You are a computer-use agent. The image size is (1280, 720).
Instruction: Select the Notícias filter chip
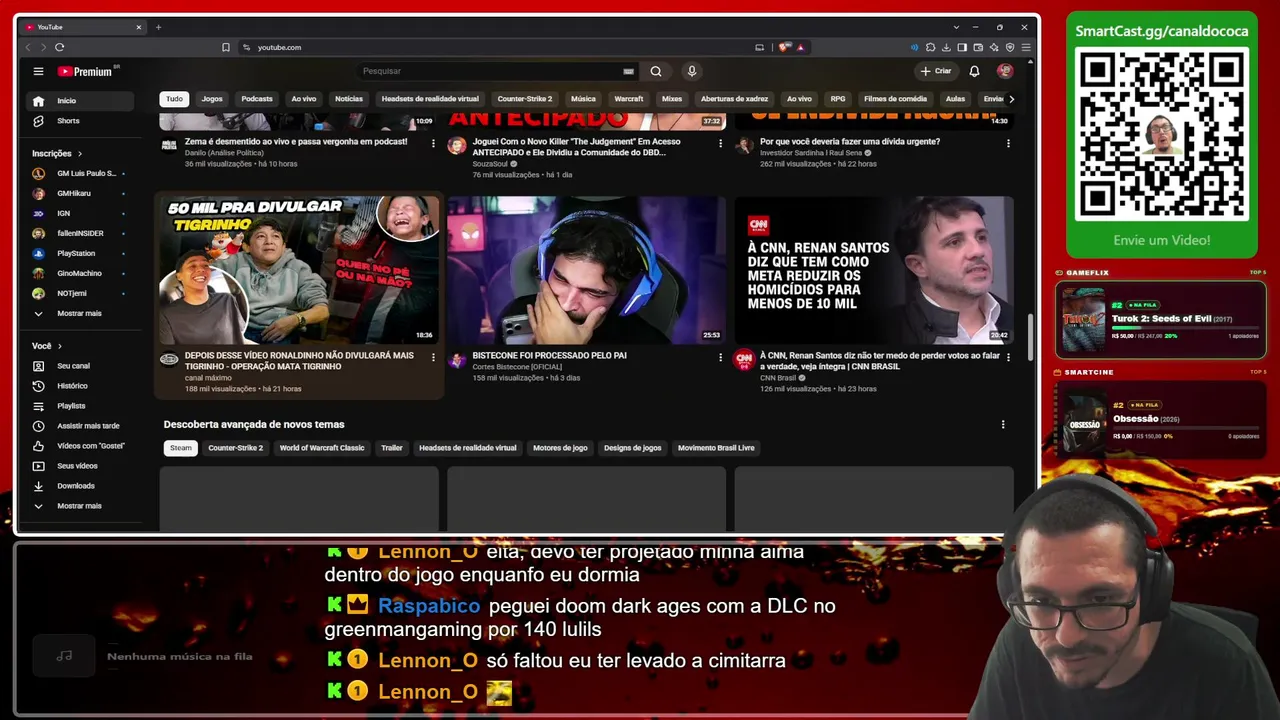pos(349,99)
